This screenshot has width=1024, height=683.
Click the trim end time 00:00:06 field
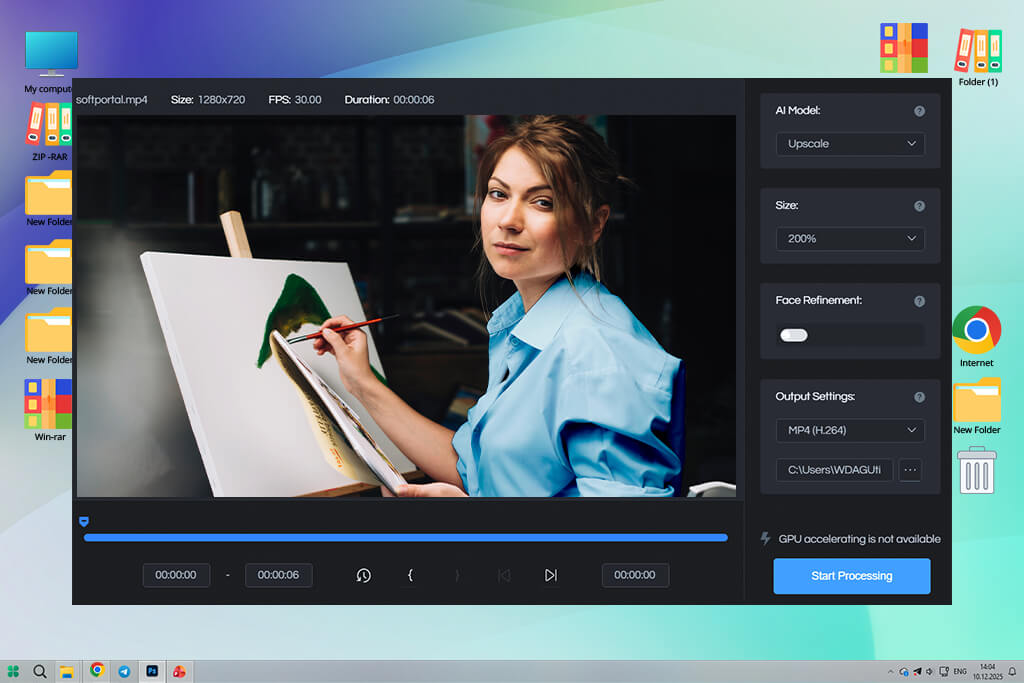coord(278,575)
